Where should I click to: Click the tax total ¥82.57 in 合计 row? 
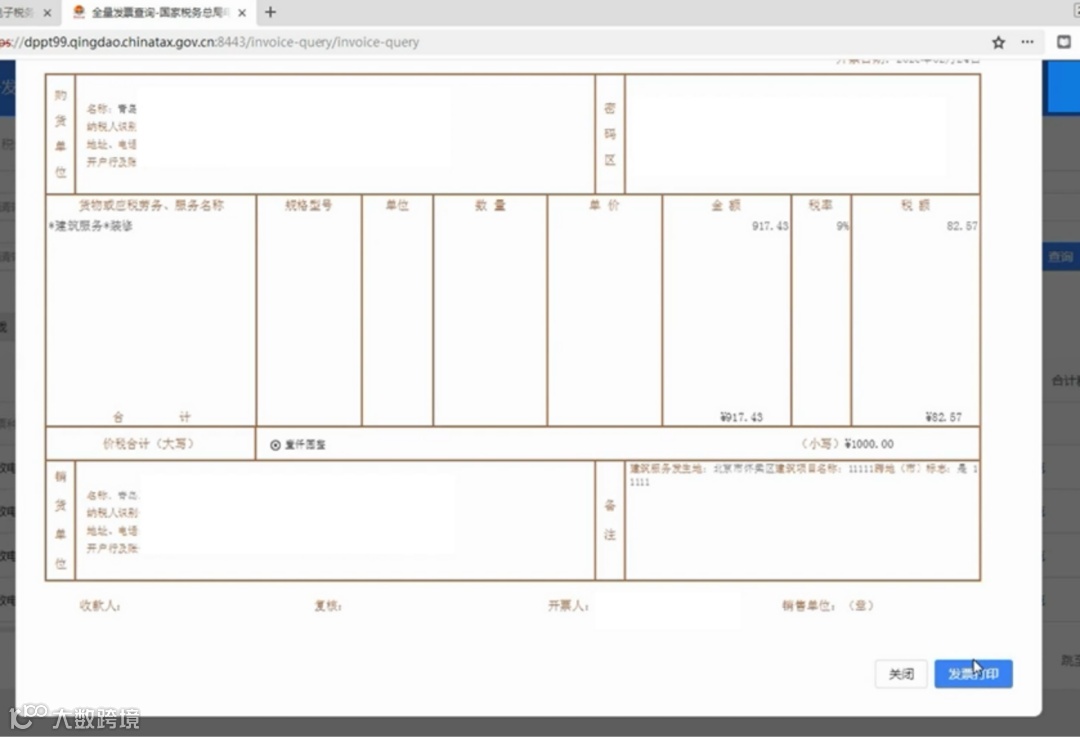pos(944,417)
